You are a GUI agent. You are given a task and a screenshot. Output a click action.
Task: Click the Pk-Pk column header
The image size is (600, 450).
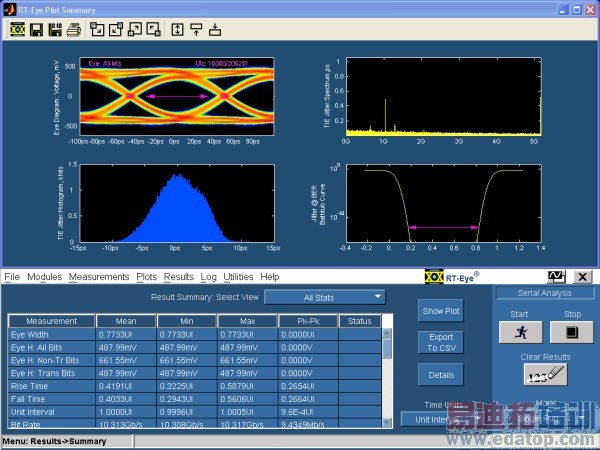point(308,321)
